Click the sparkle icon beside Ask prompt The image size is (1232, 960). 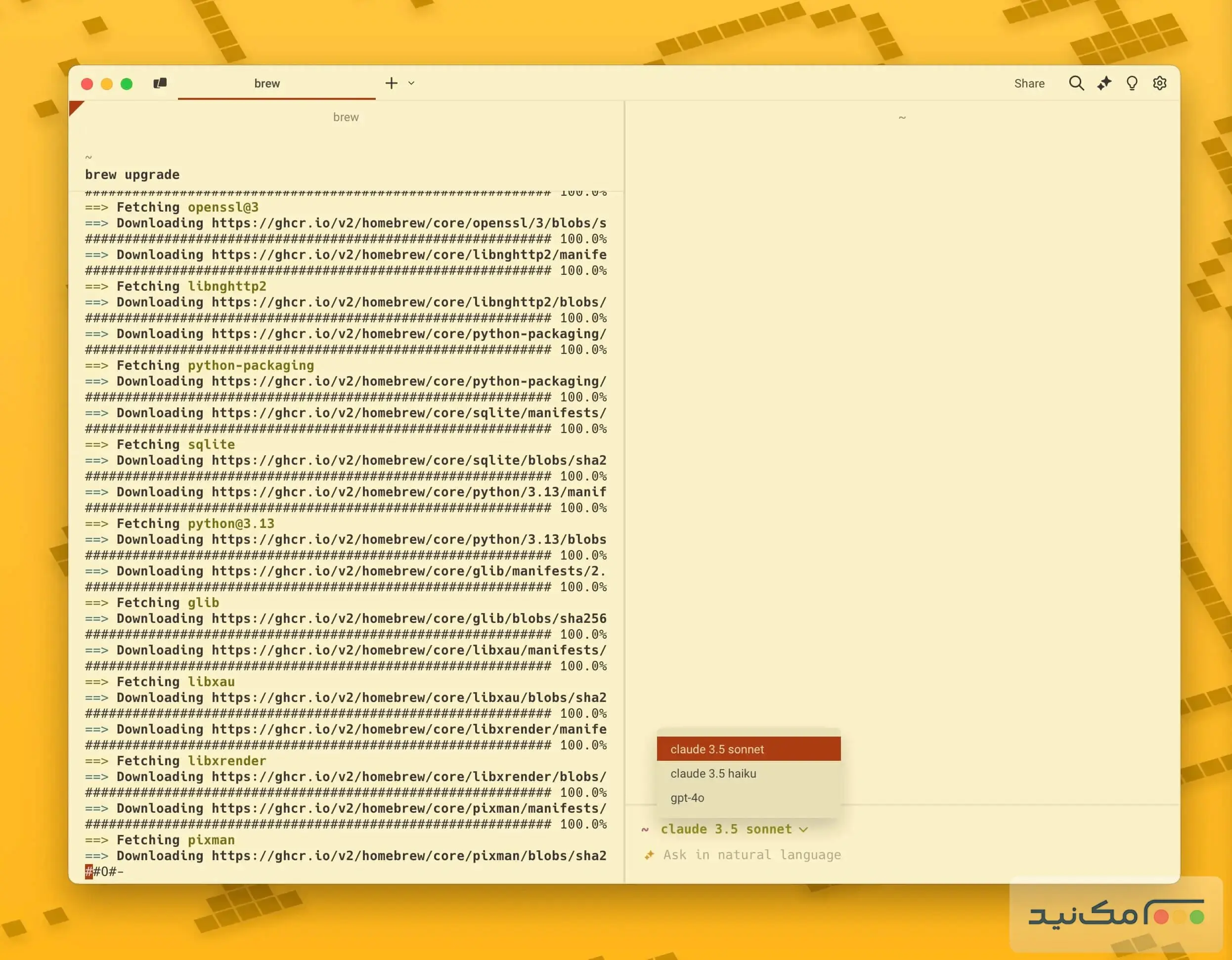coord(649,855)
